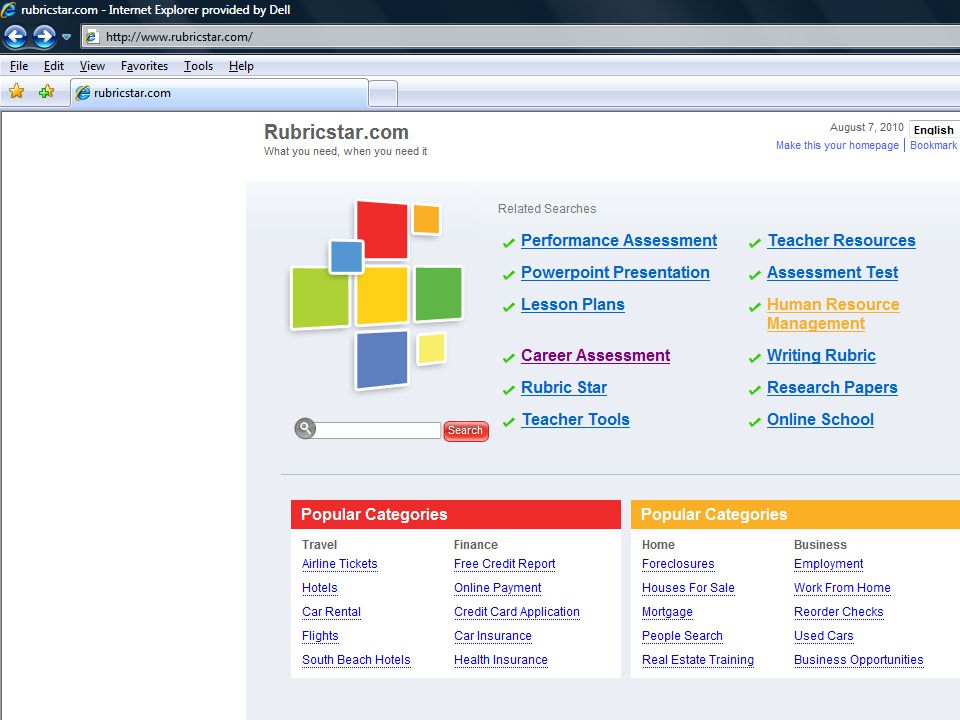The height and width of the screenshot is (720, 960).
Task: Click the Bookmark link
Action: [x=933, y=145]
